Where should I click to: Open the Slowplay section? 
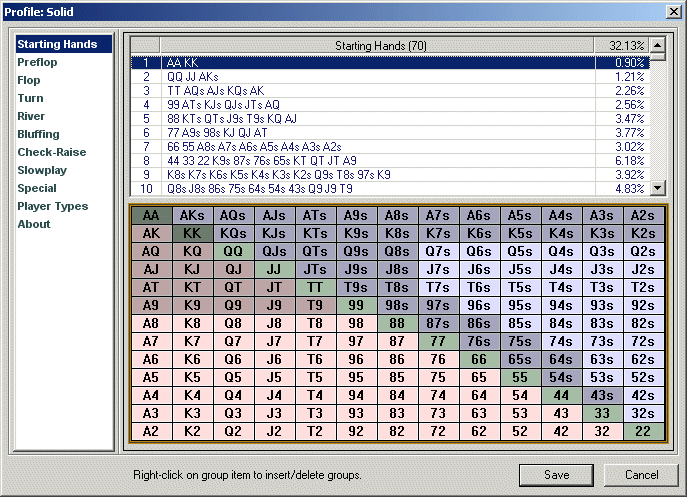click(x=42, y=170)
